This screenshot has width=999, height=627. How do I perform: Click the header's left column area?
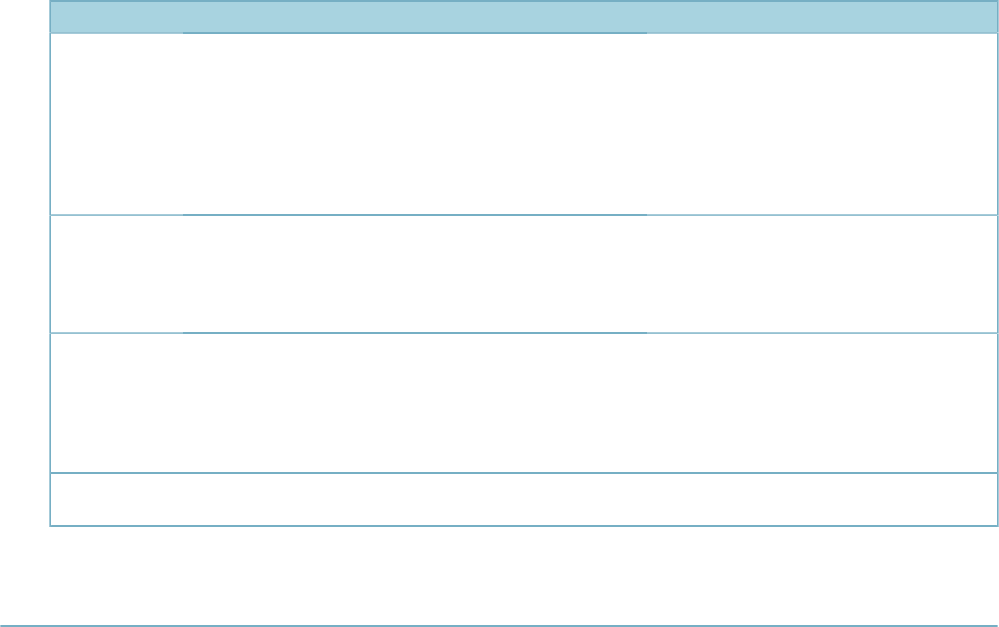click(x=117, y=17)
